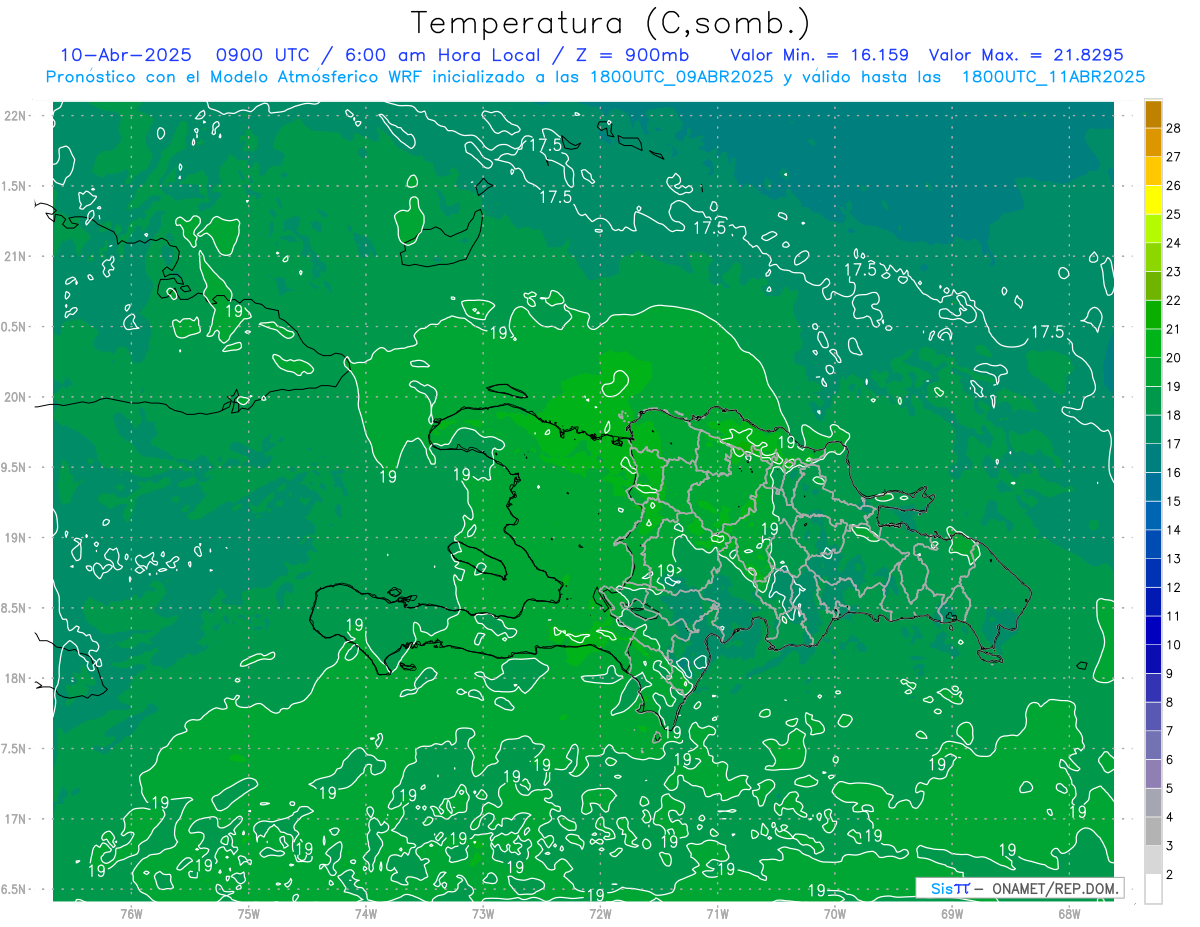Click the "8" label on the color scale

coord(1170,702)
